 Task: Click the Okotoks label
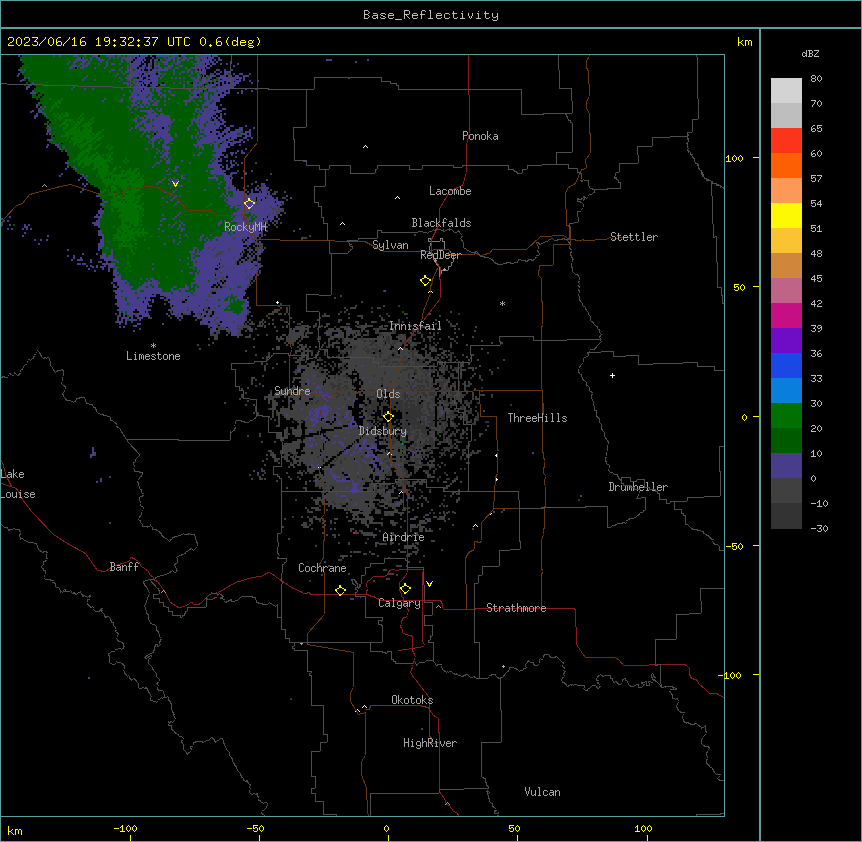click(x=412, y=700)
